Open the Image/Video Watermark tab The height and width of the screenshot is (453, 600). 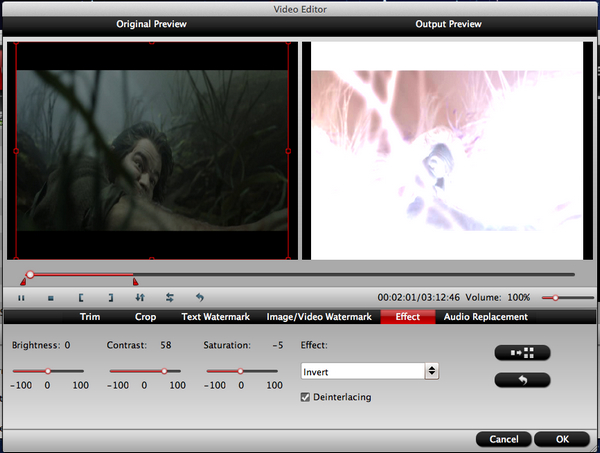click(x=319, y=317)
